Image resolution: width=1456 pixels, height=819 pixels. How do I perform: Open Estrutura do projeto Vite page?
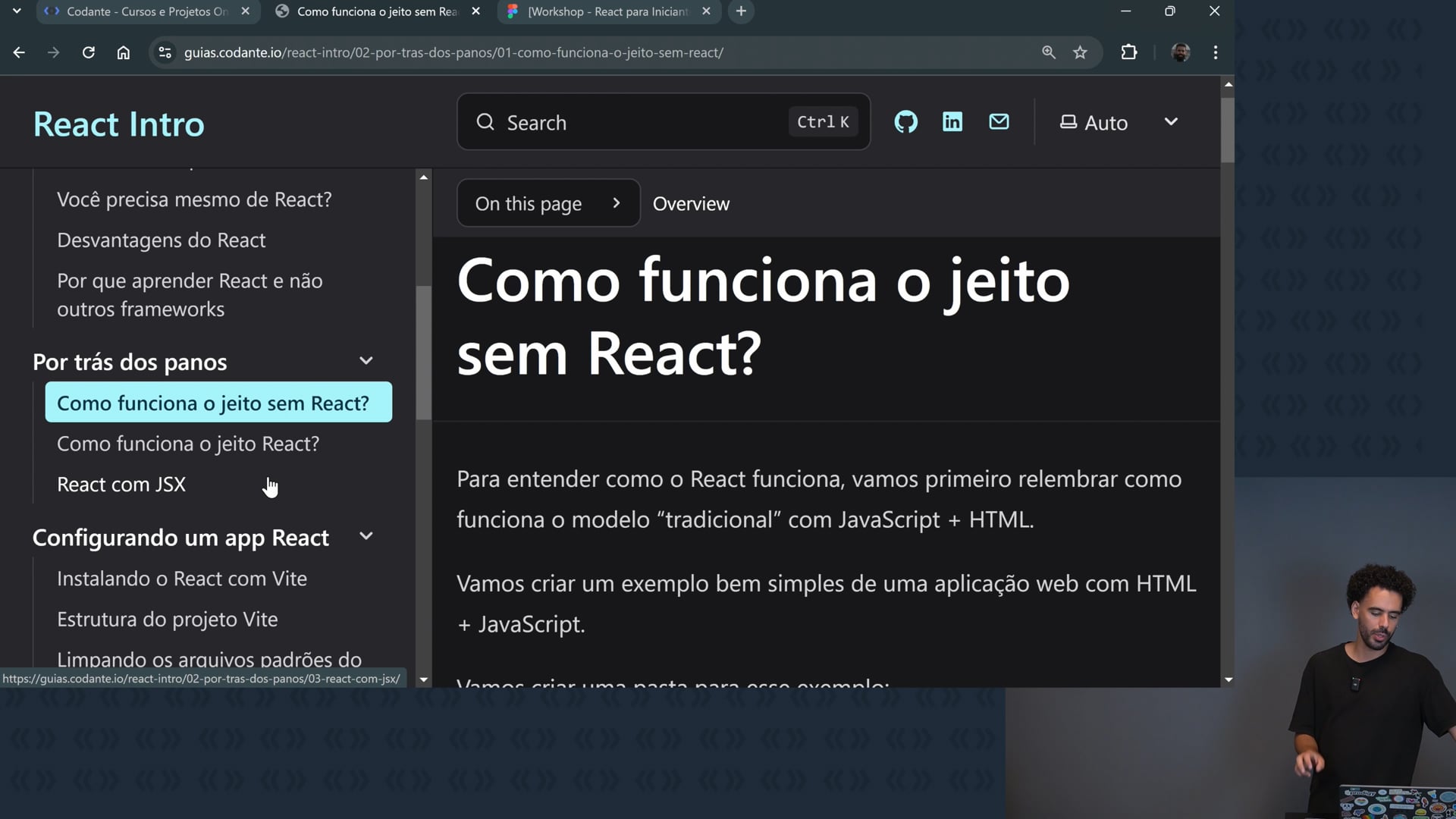(168, 620)
